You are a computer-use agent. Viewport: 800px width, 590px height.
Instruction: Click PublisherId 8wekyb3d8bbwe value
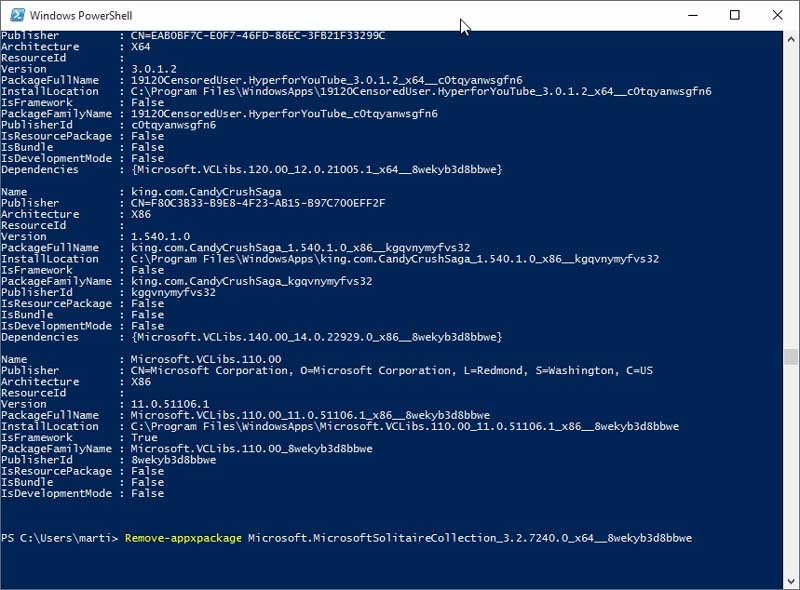[173, 460]
